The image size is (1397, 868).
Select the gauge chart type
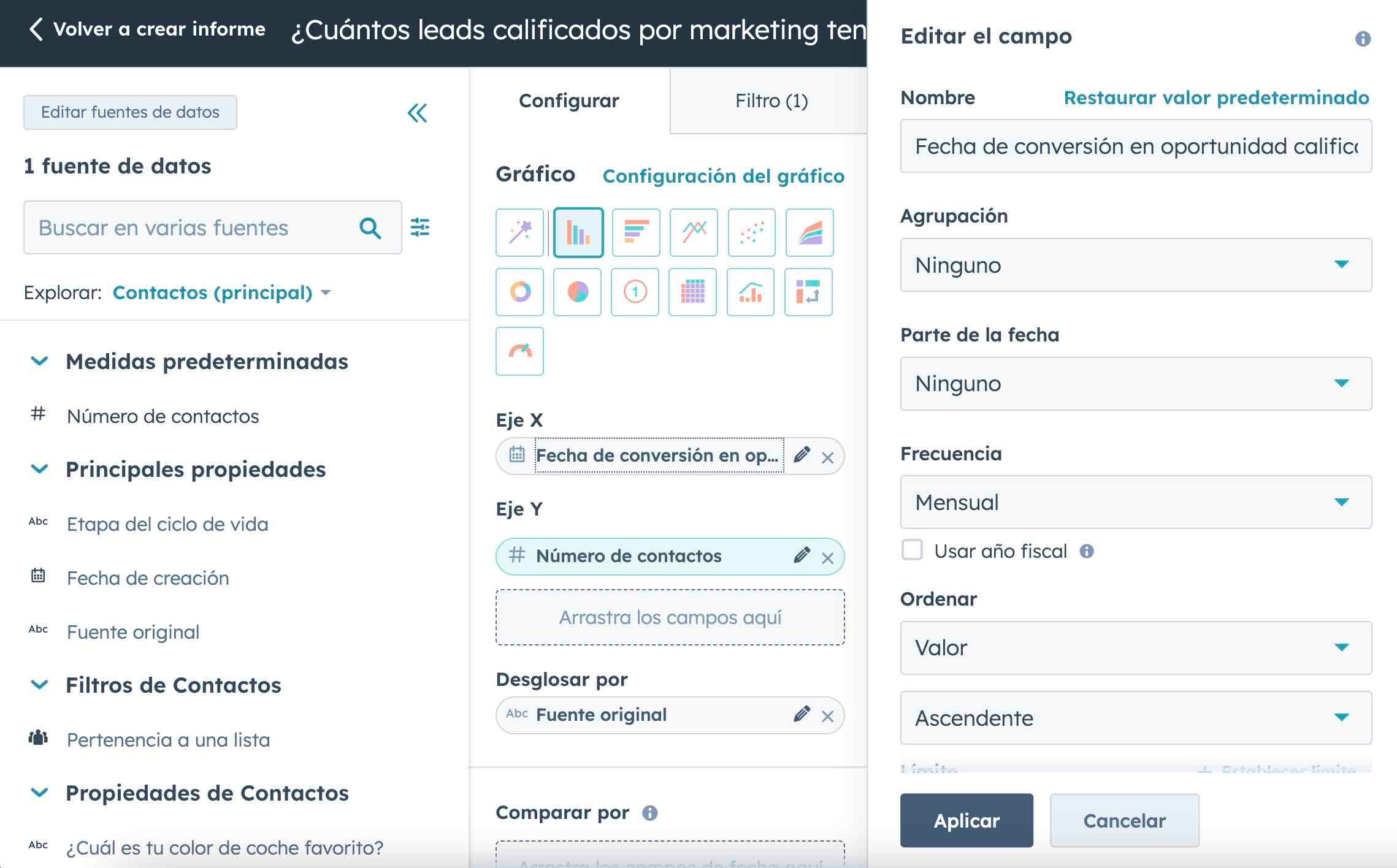[x=519, y=351]
